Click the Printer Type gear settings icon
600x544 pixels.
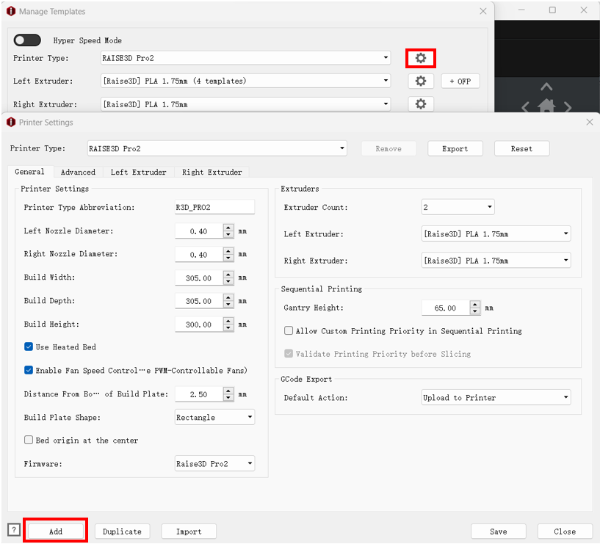pos(421,58)
